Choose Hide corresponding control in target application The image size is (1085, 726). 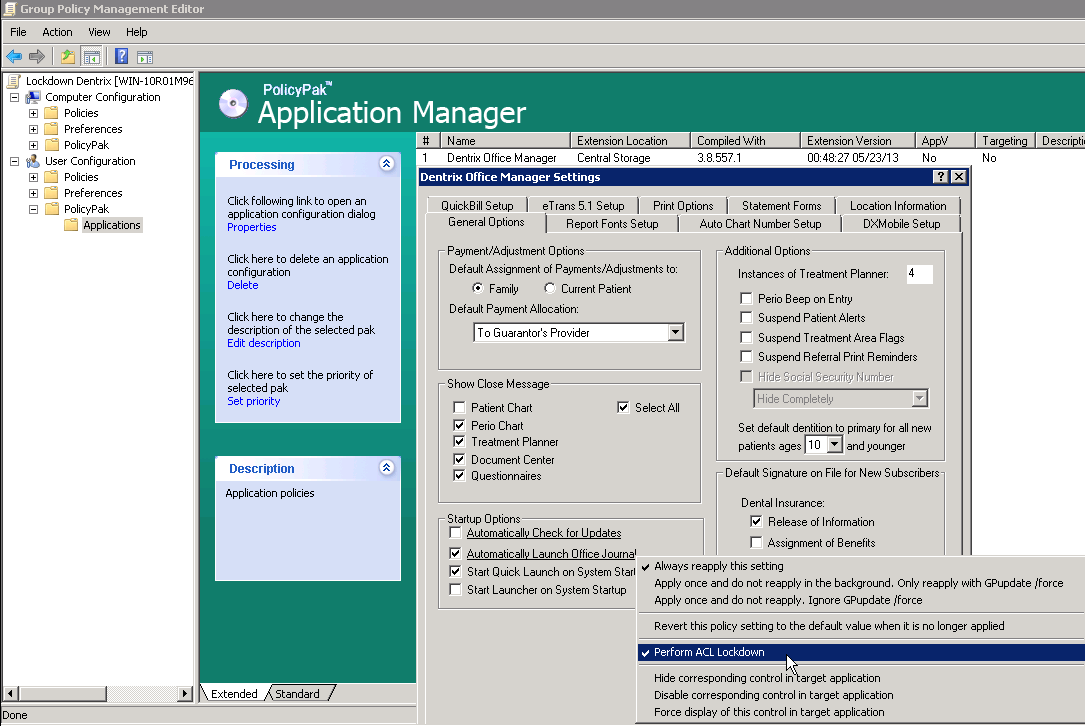click(x=861, y=678)
